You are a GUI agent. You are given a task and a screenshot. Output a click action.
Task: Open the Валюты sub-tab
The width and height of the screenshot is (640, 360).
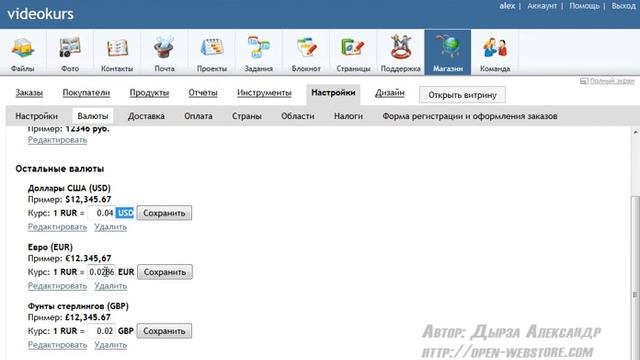point(93,116)
